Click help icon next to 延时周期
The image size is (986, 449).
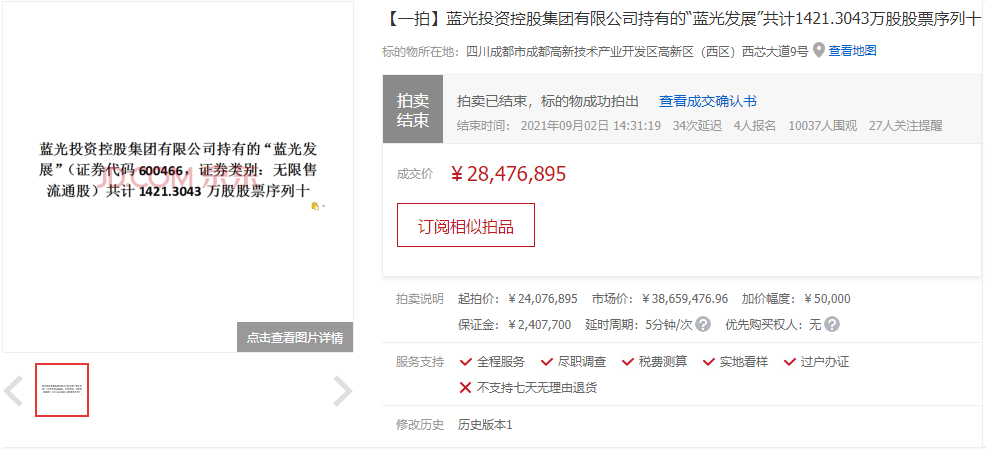pyautogui.click(x=703, y=324)
